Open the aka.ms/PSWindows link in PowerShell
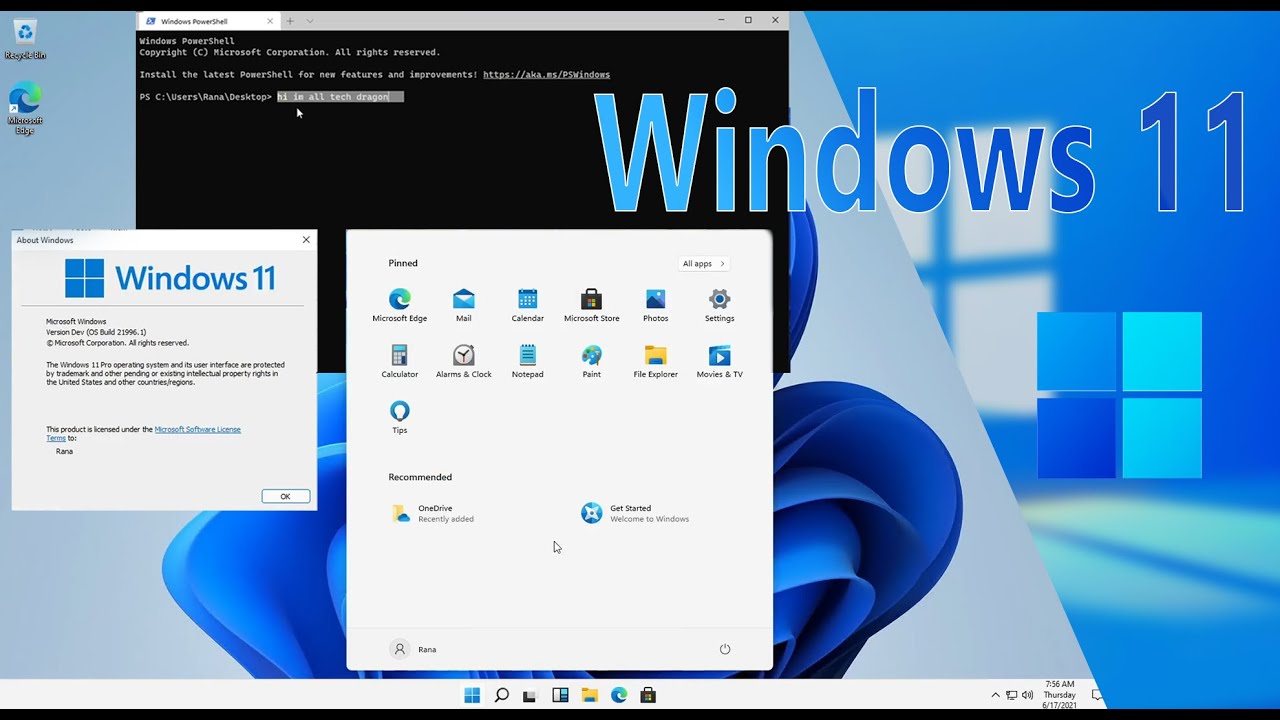 pos(546,75)
